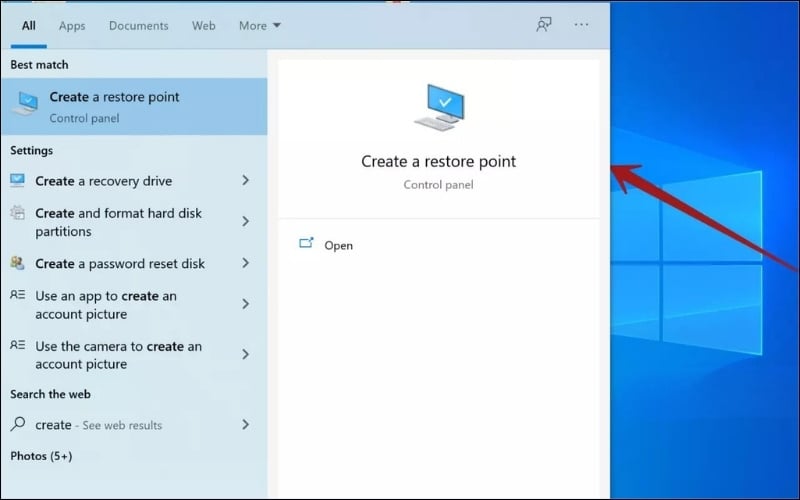
Task: Click the large restore point icon in the preview pane
Action: click(x=439, y=108)
